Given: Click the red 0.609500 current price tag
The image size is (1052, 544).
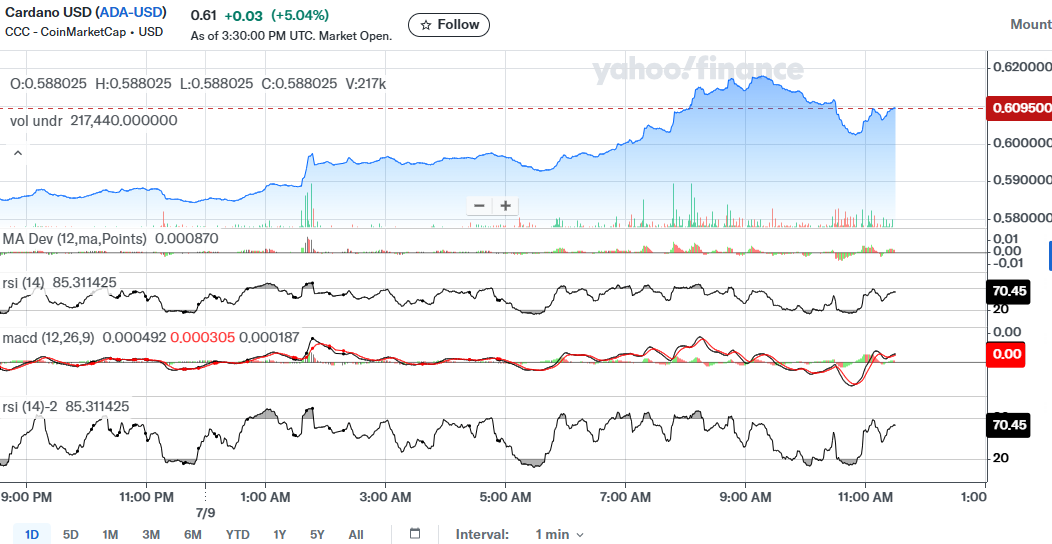Looking at the screenshot, I should pyautogui.click(x=1020, y=108).
